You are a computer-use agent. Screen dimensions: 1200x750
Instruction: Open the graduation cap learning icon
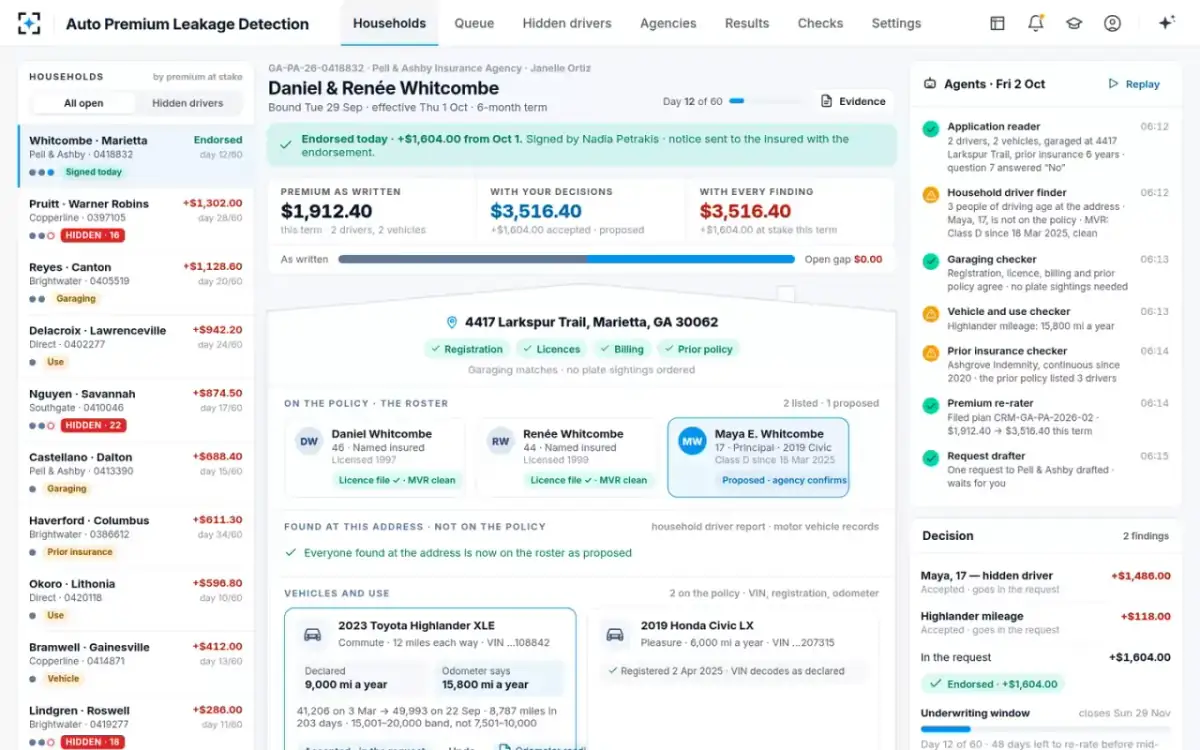coord(1074,23)
